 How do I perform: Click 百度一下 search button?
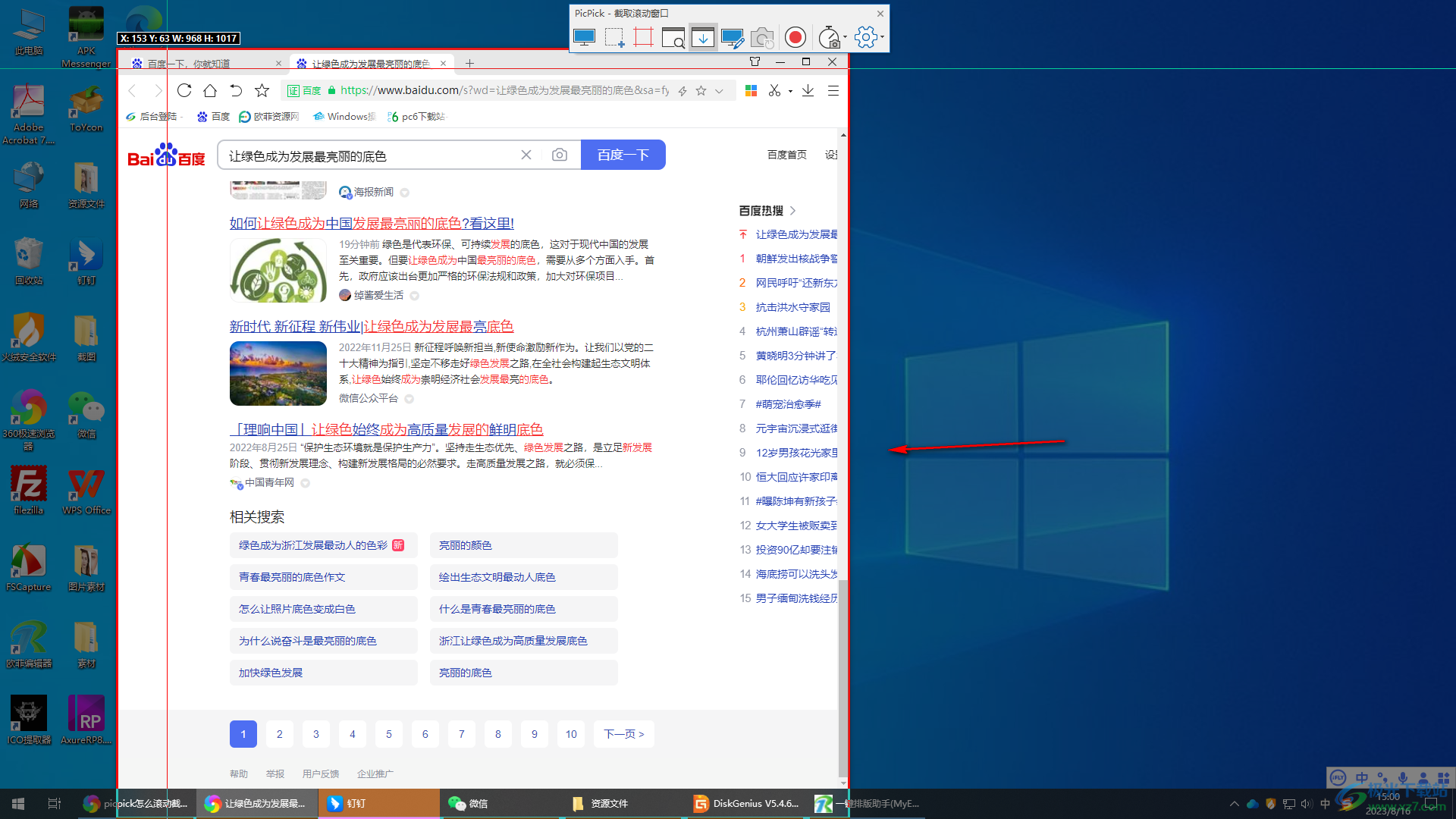[623, 155]
